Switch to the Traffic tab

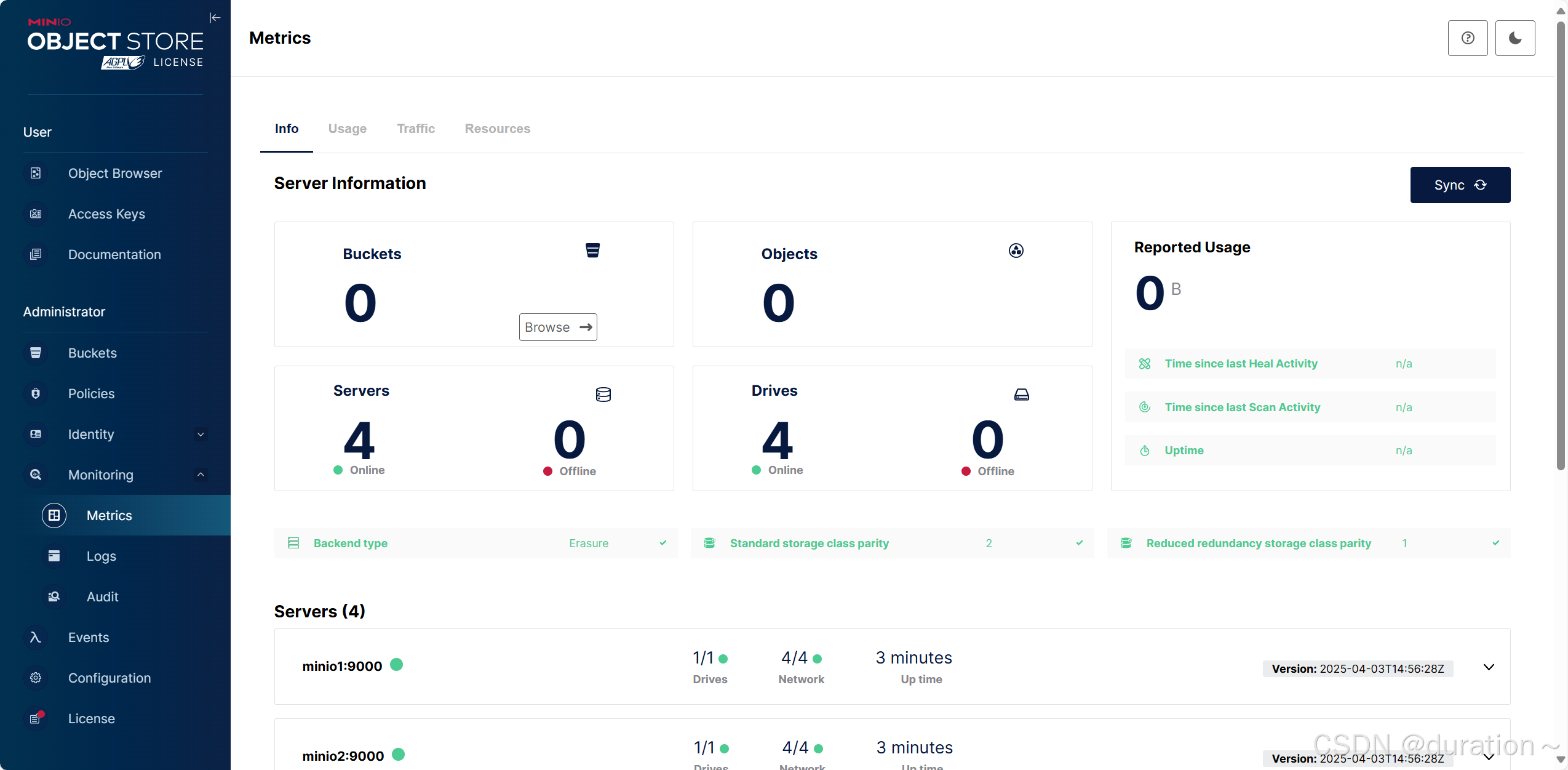[x=415, y=129]
